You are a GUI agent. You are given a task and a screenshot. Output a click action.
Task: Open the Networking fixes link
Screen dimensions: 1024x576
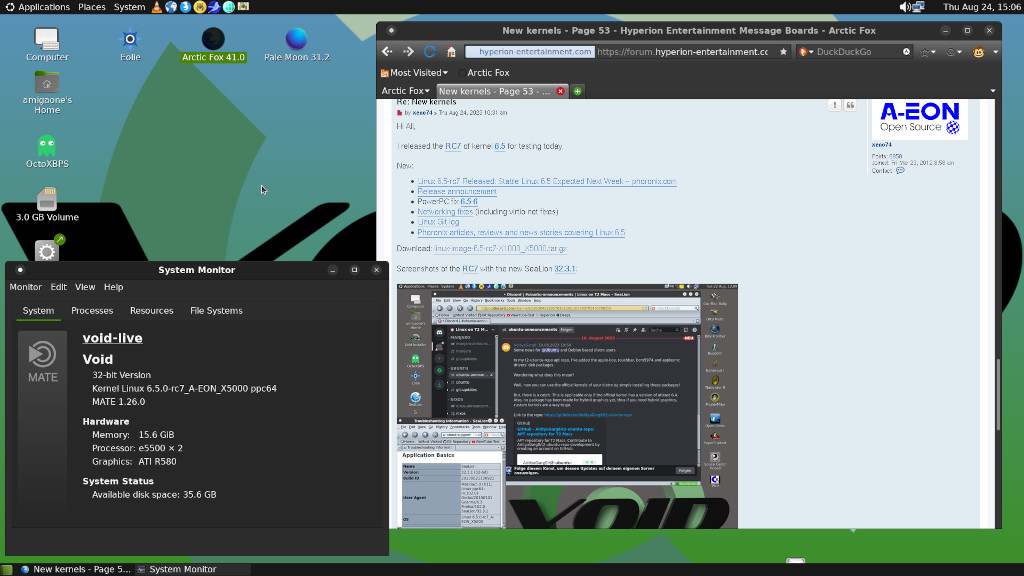coord(445,212)
